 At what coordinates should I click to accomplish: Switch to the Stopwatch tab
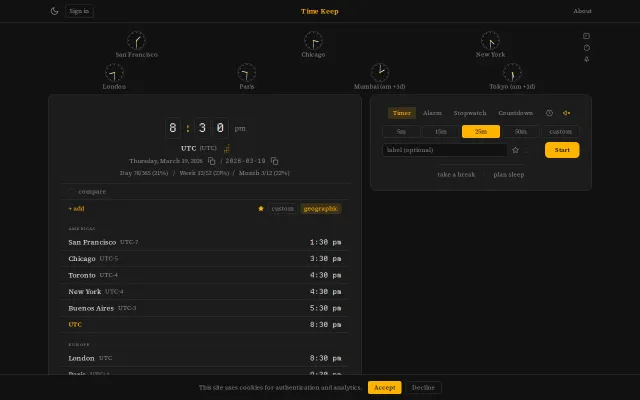click(x=470, y=113)
